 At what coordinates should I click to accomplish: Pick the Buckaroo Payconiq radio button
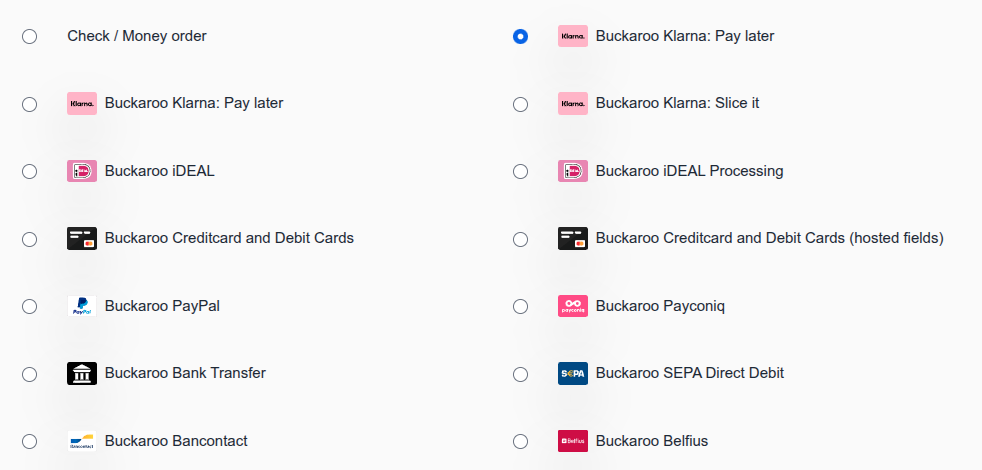click(x=520, y=306)
